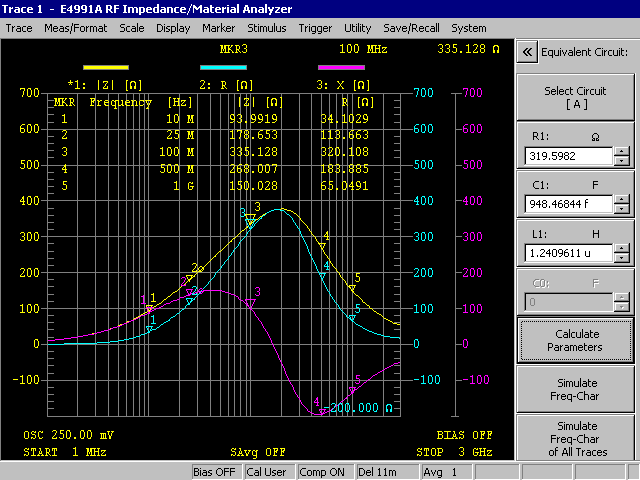640x480 pixels.
Task: Decrease C1 with the down stepper arrow
Action: coord(622,209)
